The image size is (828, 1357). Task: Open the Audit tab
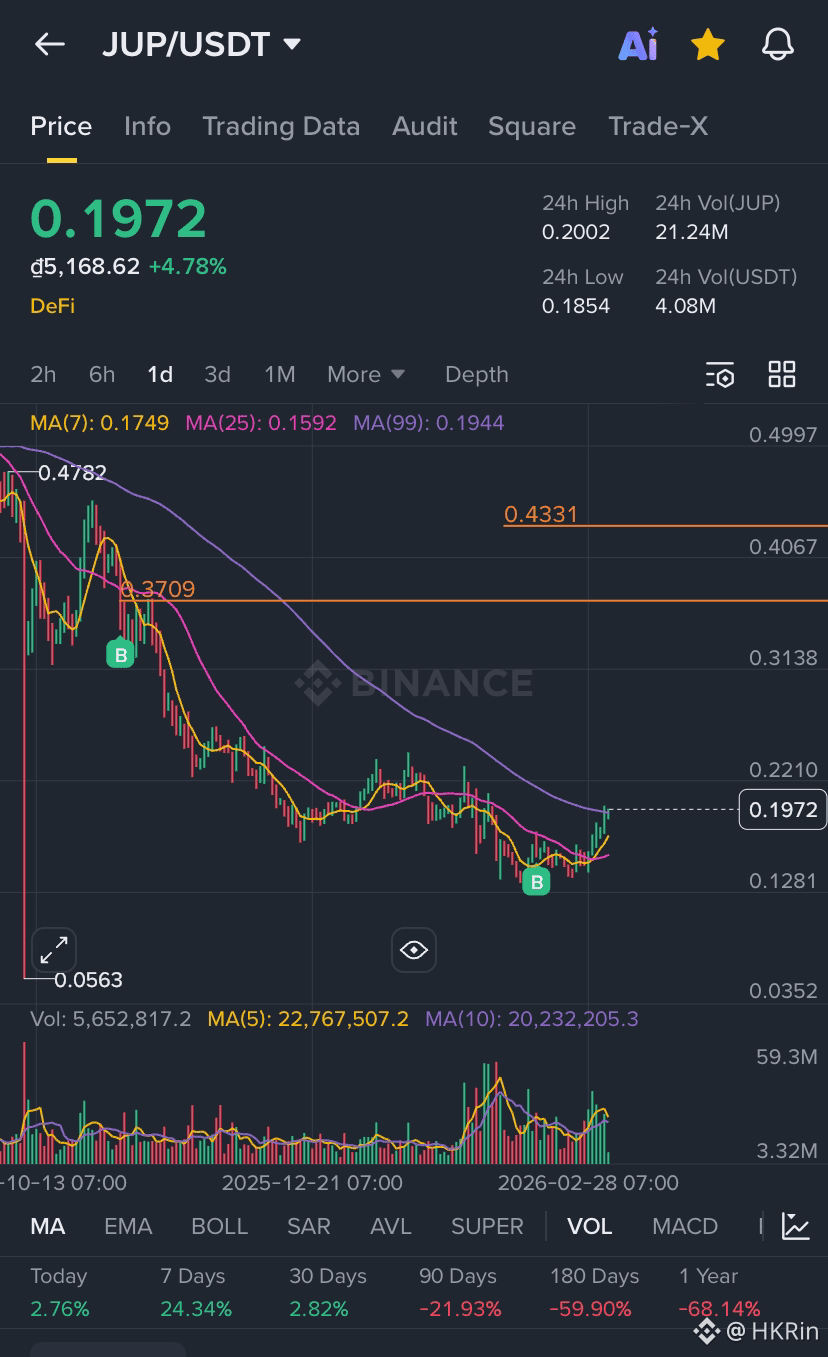[425, 126]
